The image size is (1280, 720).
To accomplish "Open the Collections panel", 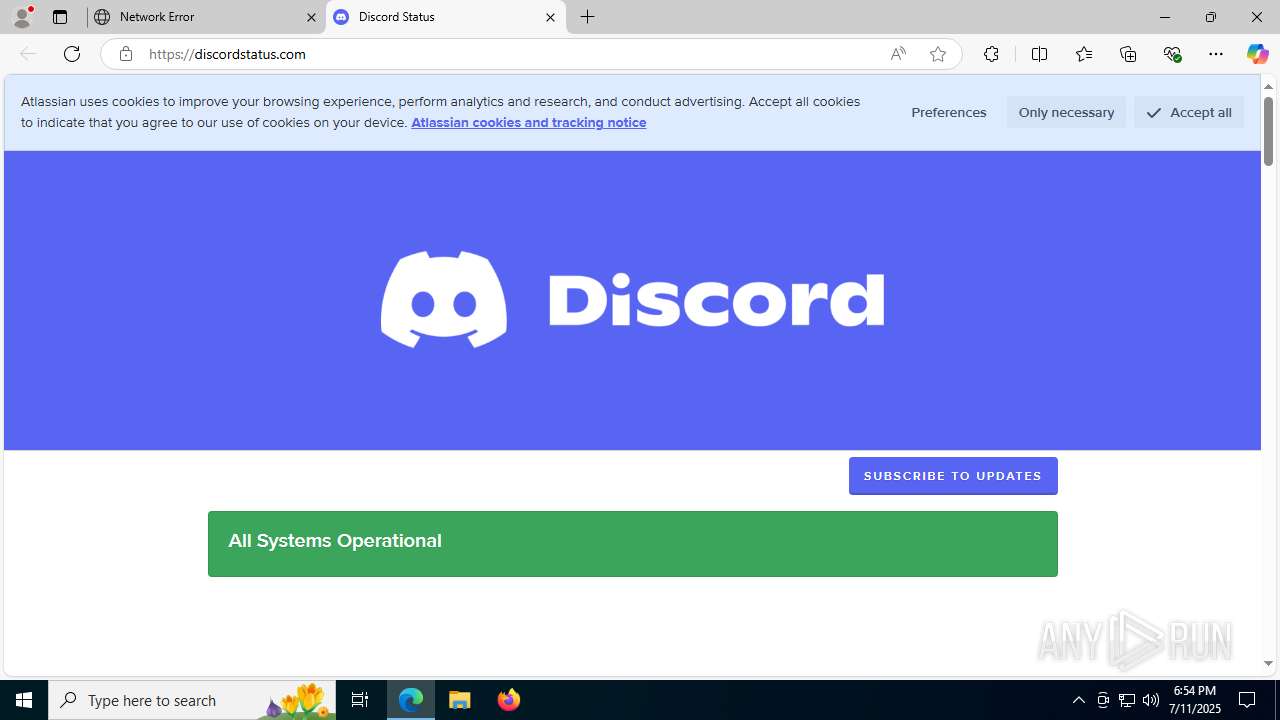I will pyautogui.click(x=1128, y=54).
